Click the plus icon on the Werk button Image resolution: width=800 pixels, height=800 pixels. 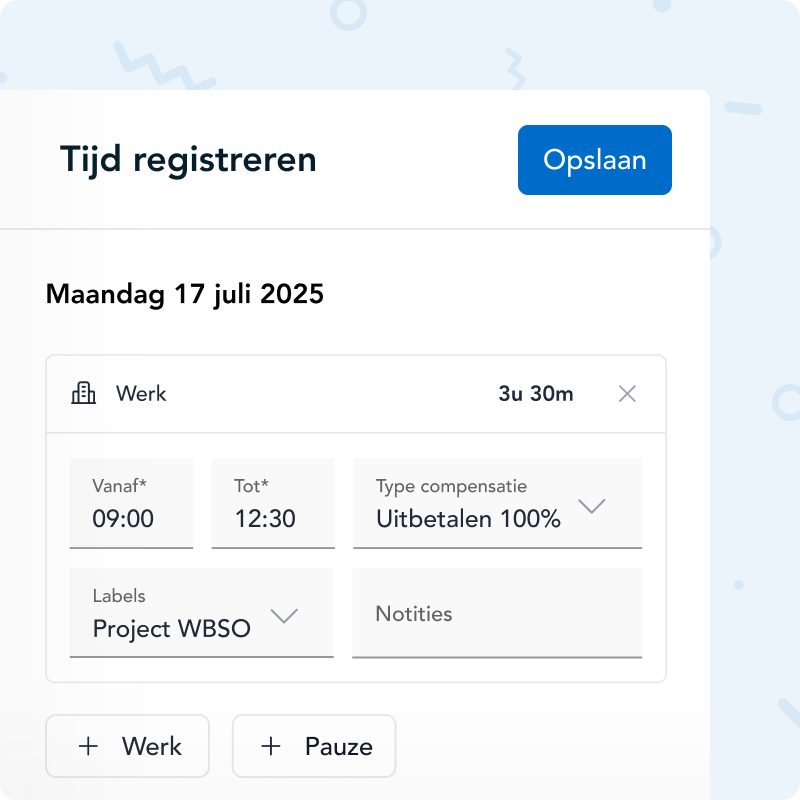click(x=89, y=746)
